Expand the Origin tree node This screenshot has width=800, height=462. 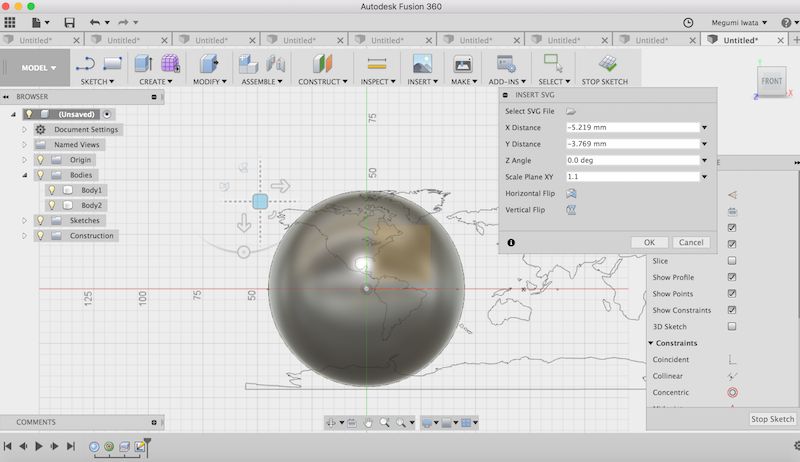[x=24, y=160]
